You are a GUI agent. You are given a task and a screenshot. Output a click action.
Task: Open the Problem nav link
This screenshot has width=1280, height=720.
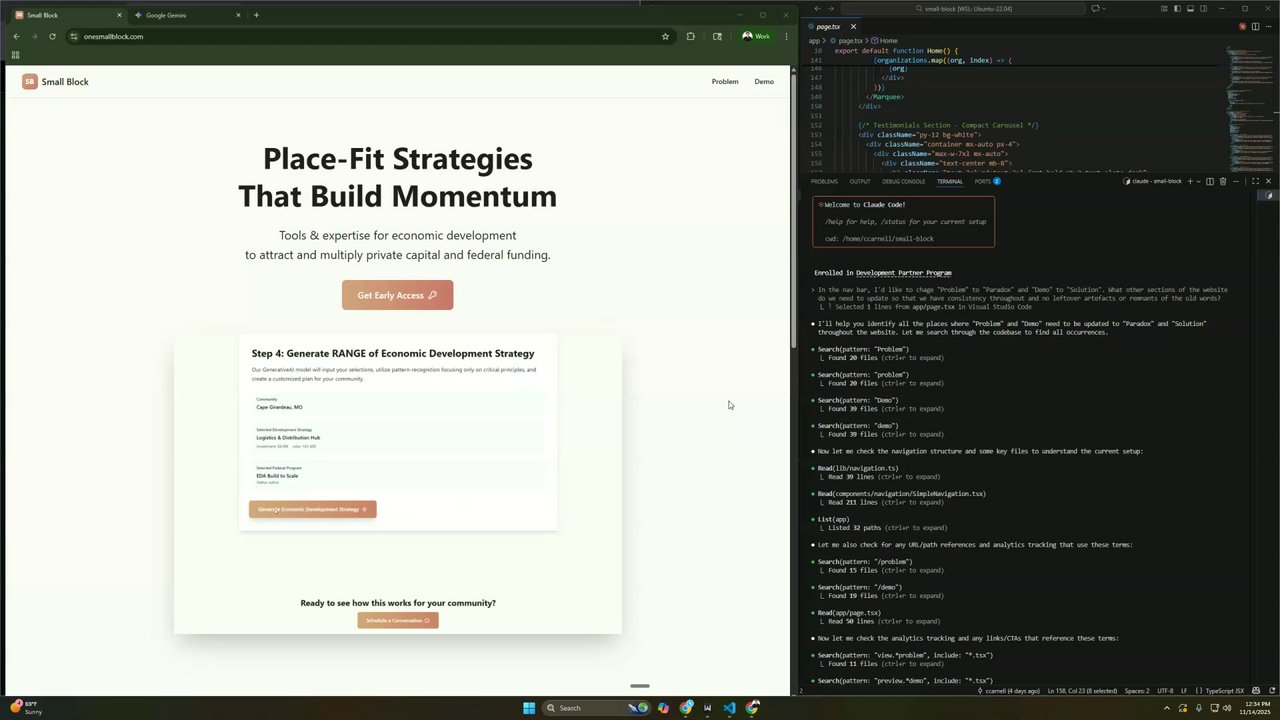pos(725,82)
